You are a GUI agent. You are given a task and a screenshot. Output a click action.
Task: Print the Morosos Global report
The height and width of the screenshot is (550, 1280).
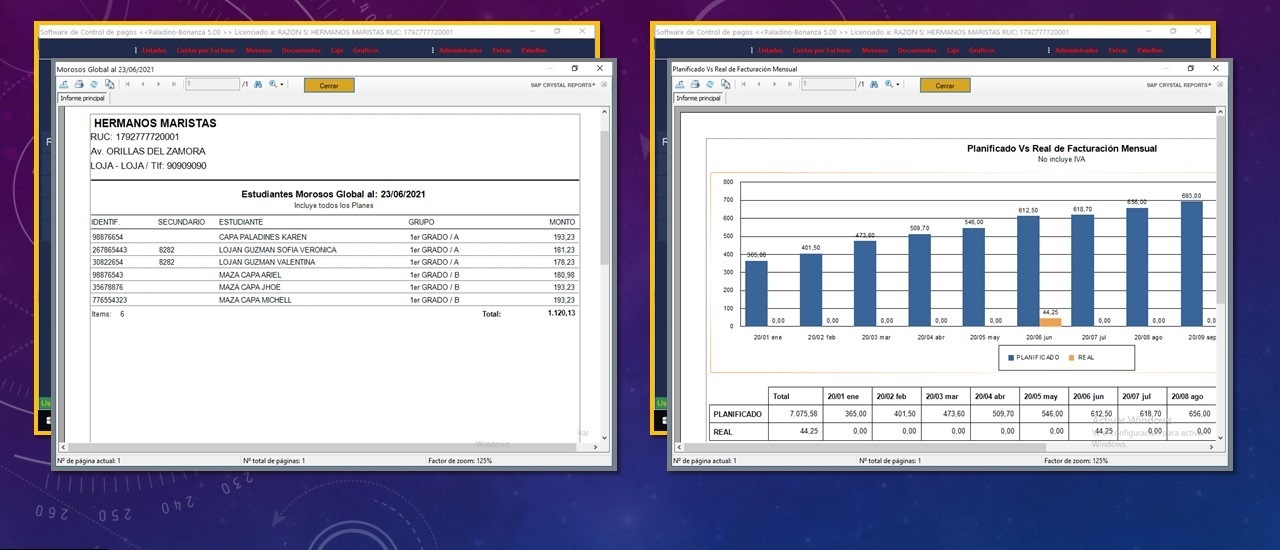[79, 85]
